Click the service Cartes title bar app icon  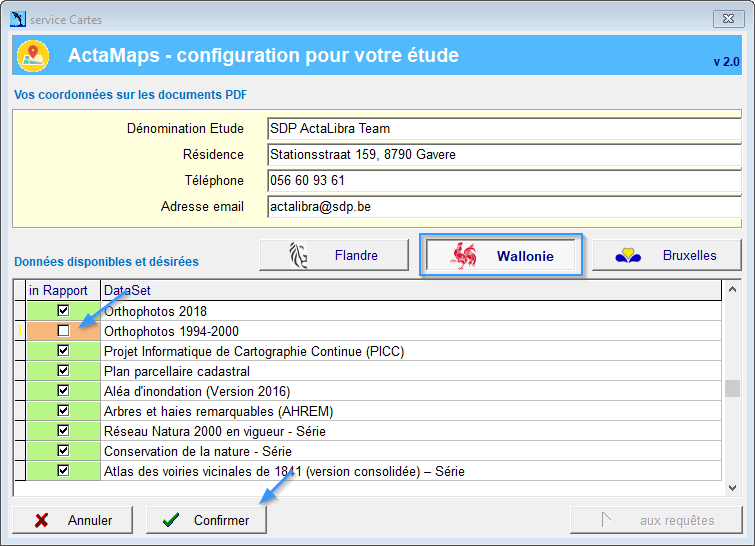18,19
